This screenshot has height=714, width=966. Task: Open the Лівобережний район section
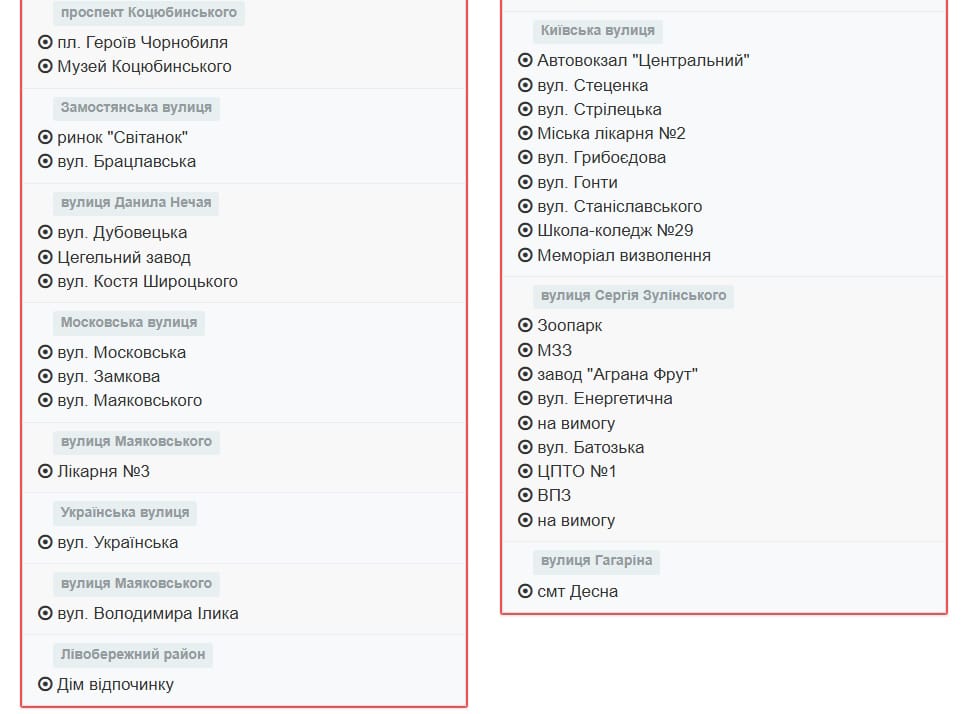click(134, 654)
